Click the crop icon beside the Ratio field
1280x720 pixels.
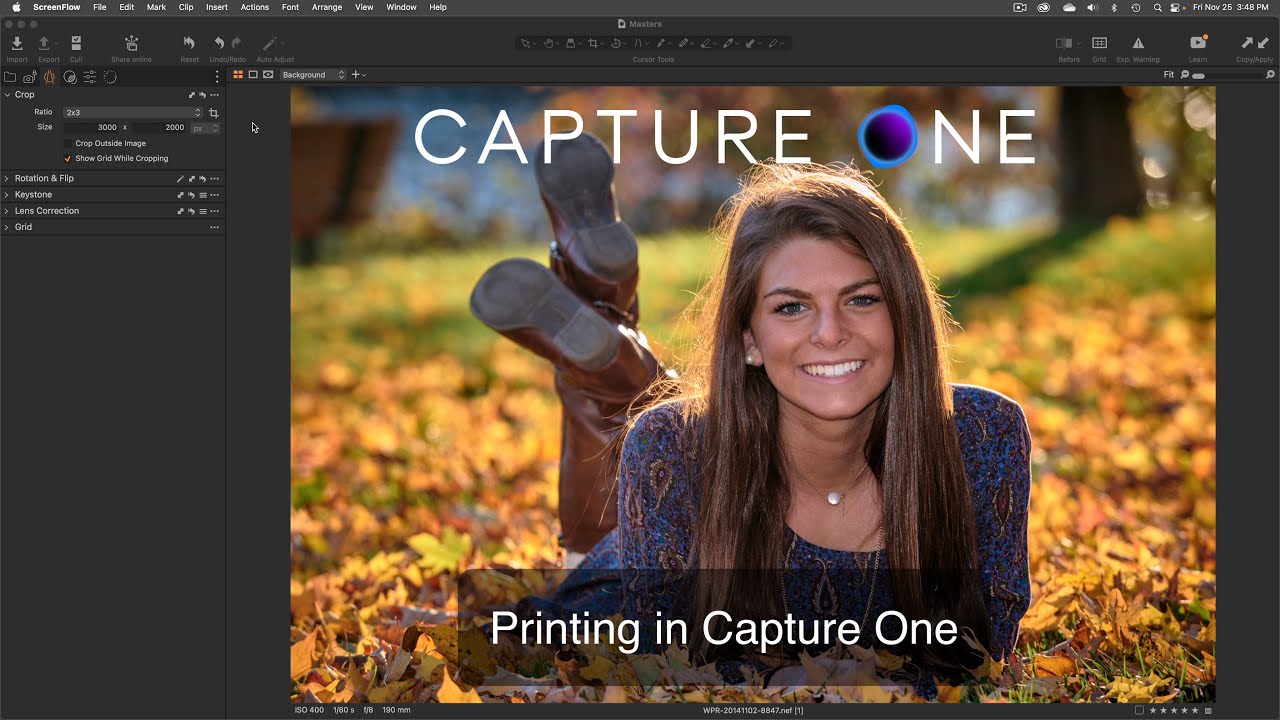(x=214, y=113)
